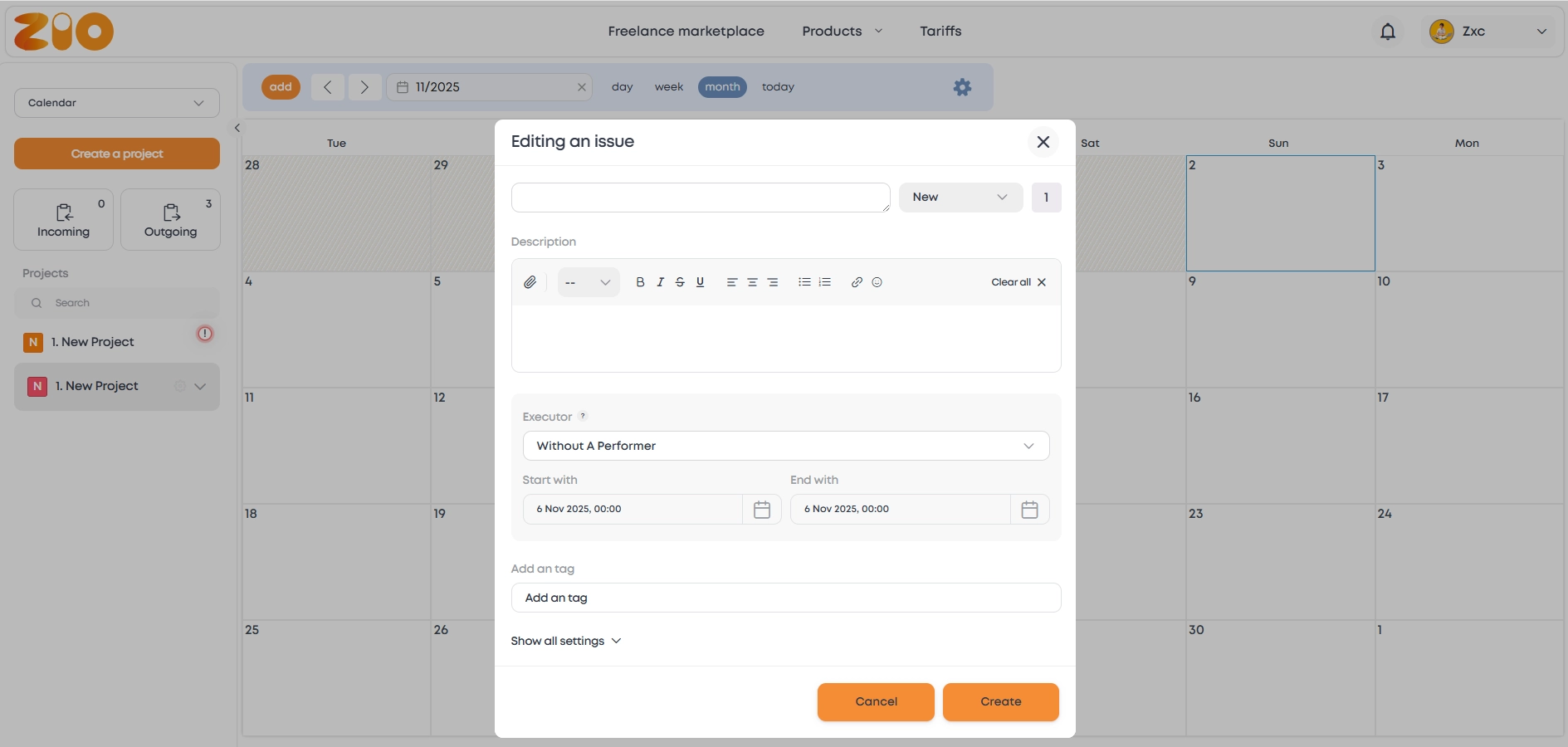This screenshot has width=1568, height=747.
Task: Open the Freelance marketplace page
Action: tap(686, 32)
